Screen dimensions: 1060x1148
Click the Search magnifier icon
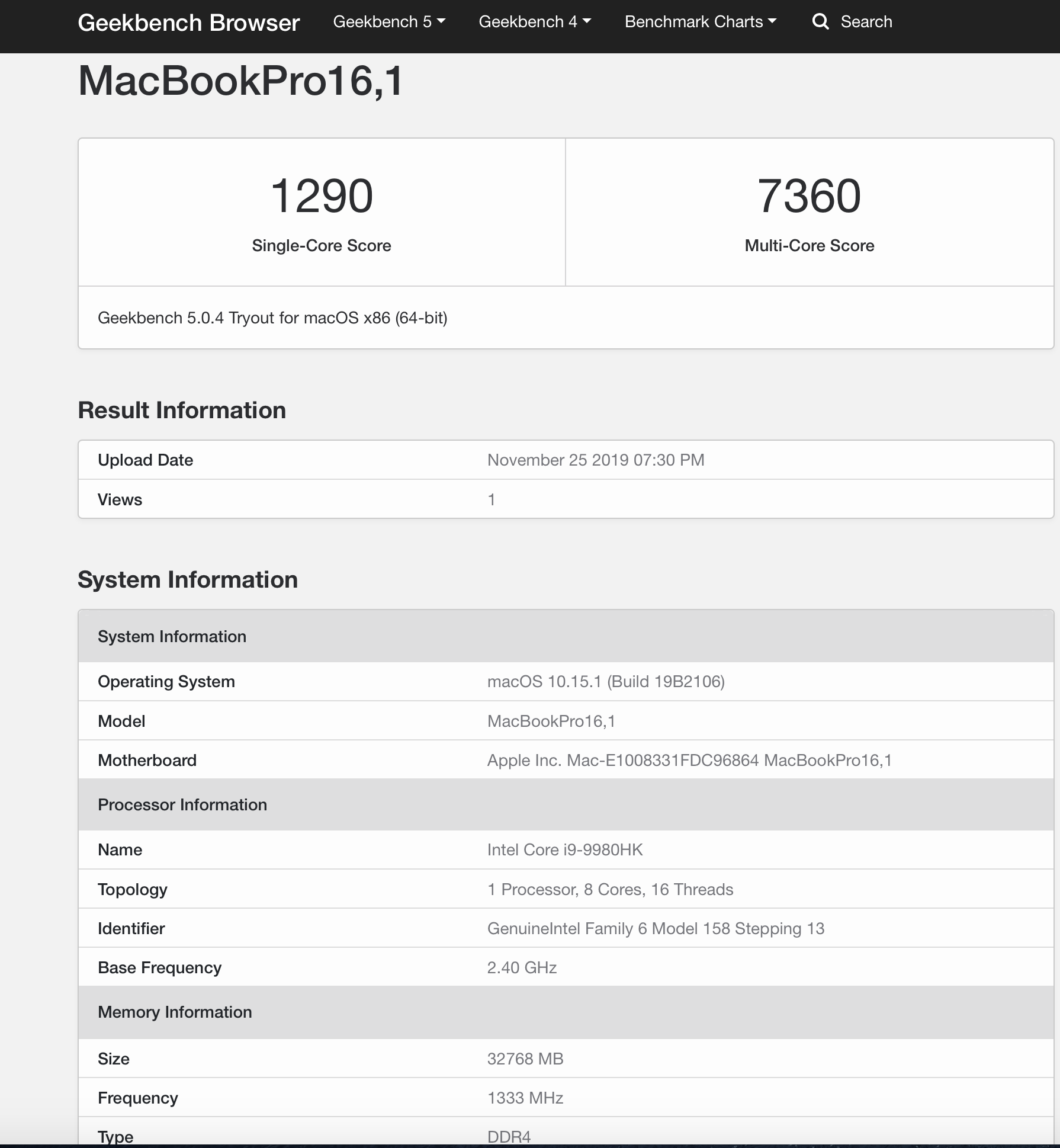coord(820,22)
